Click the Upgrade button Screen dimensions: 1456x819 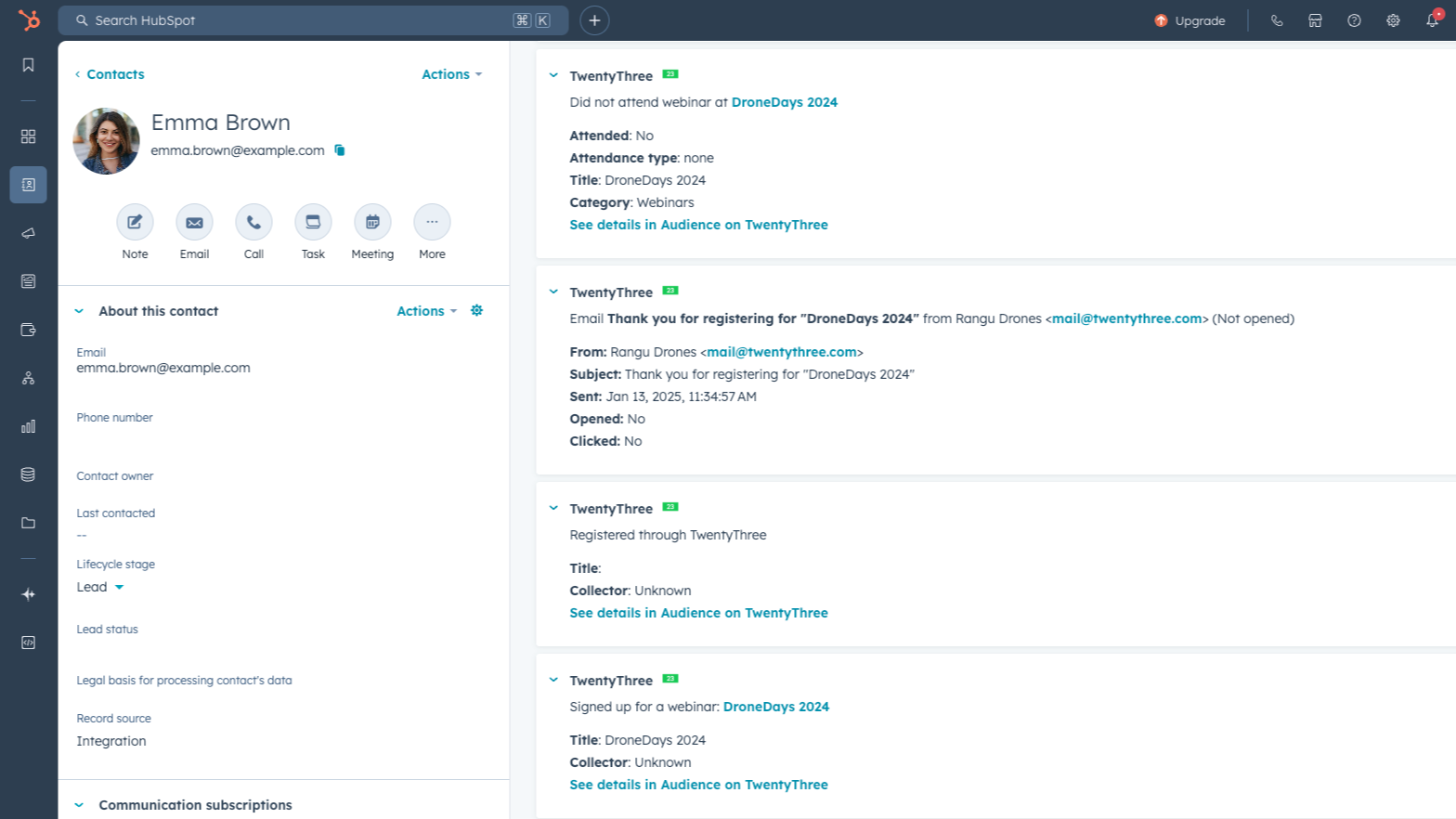pyautogui.click(x=1189, y=20)
